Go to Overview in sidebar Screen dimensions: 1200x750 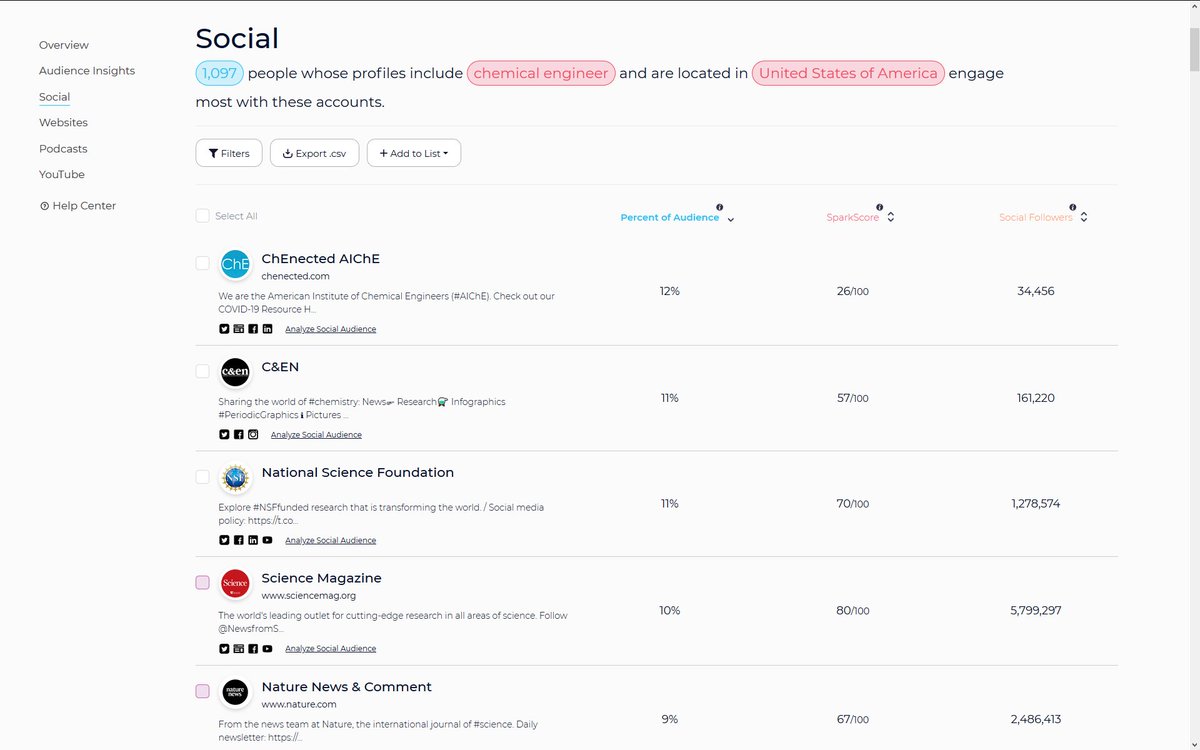coord(64,45)
